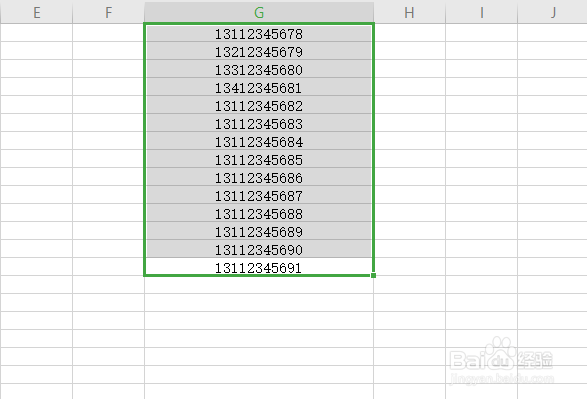The height and width of the screenshot is (399, 587).
Task: Select column J header
Action: [x=553, y=12]
